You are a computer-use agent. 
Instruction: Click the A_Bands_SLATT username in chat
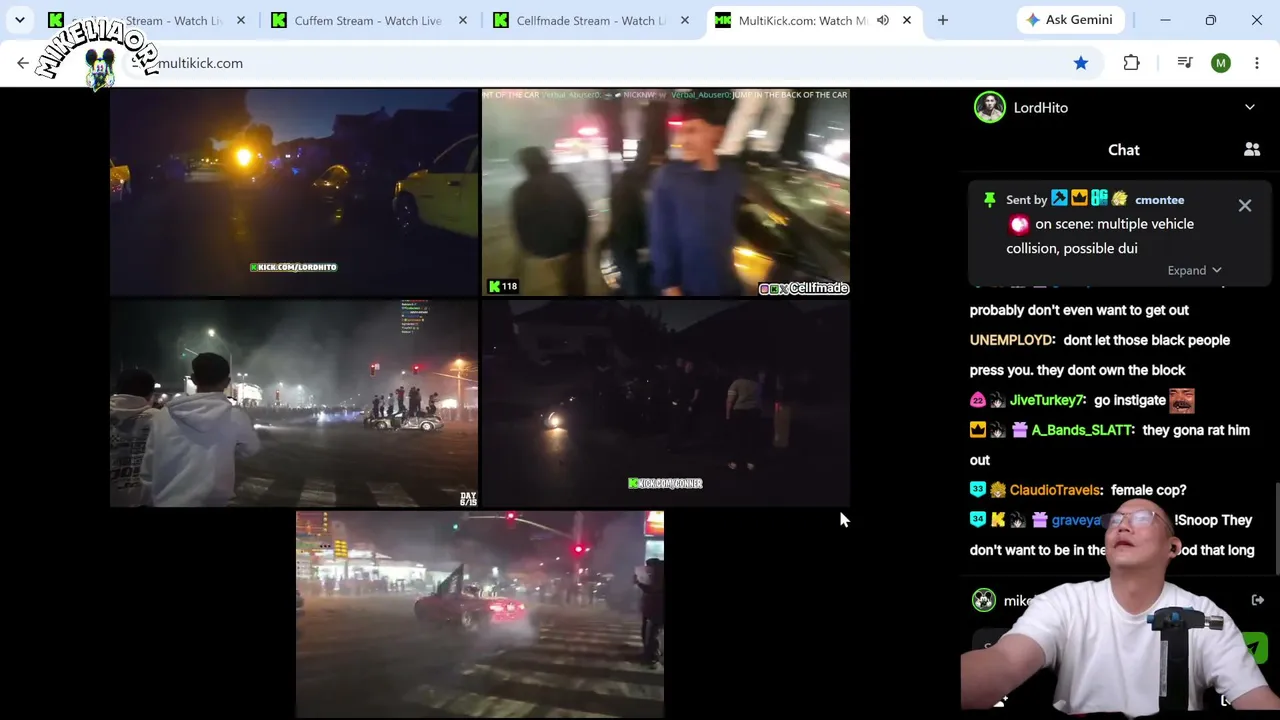point(1082,430)
